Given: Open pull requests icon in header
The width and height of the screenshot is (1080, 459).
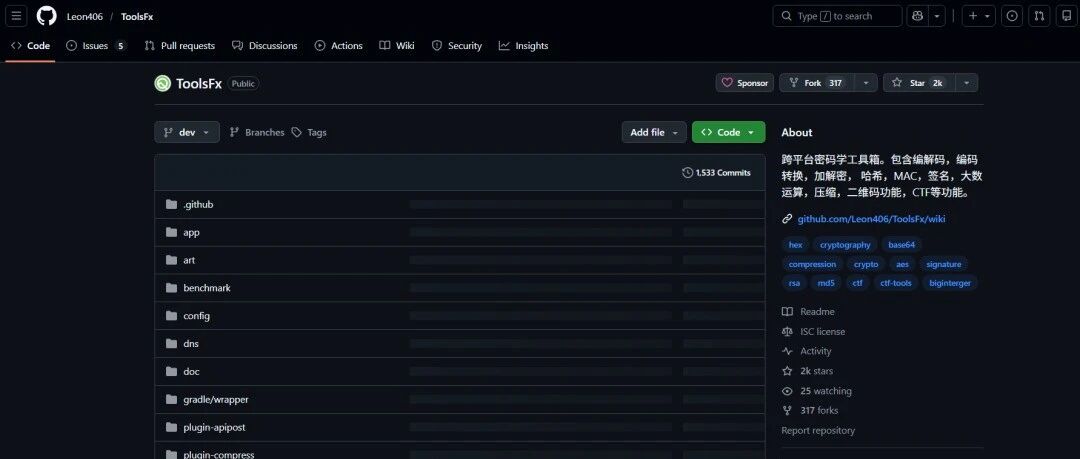Looking at the screenshot, I should [x=1039, y=16].
